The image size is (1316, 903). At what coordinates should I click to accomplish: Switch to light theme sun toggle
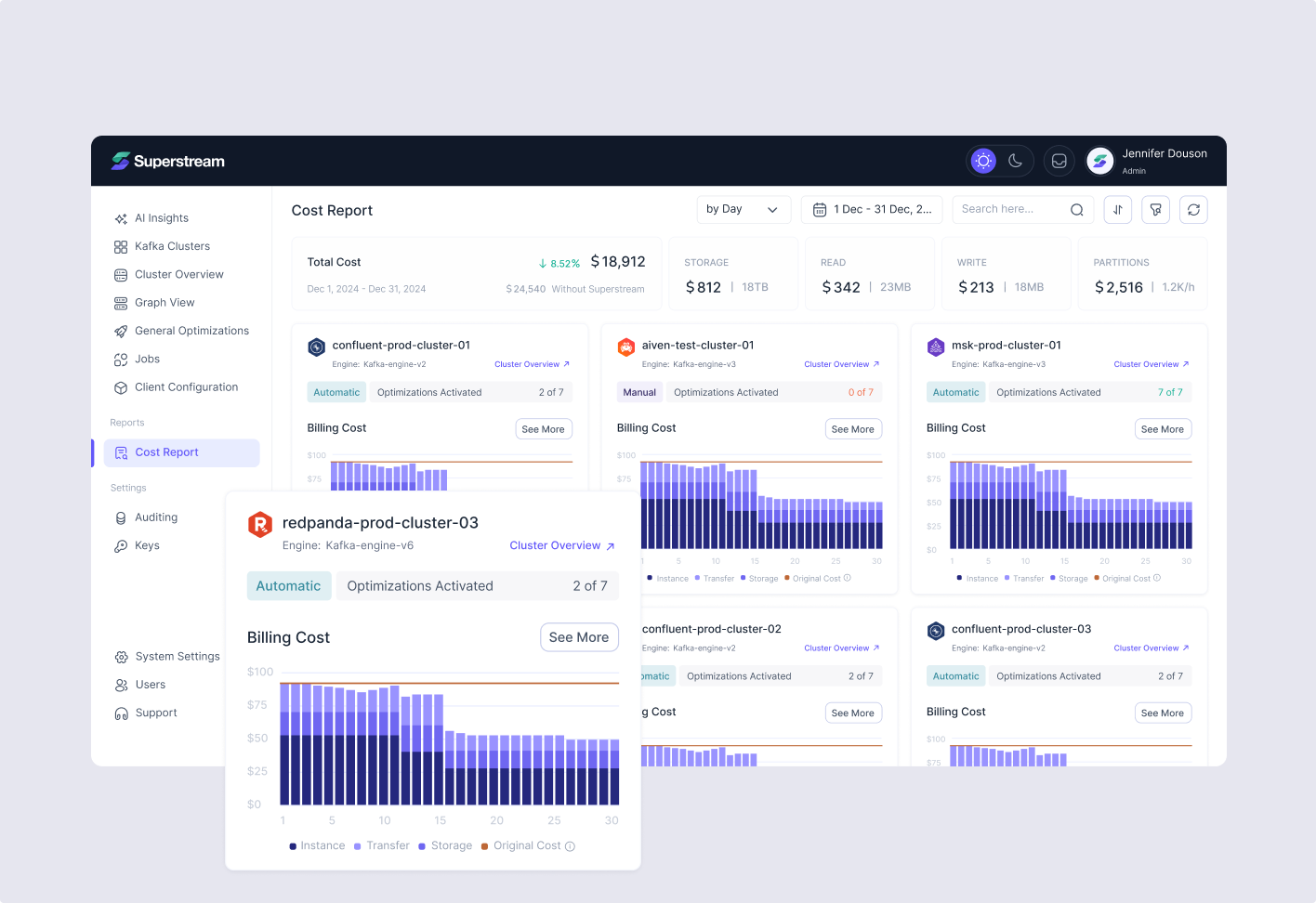coord(983,161)
